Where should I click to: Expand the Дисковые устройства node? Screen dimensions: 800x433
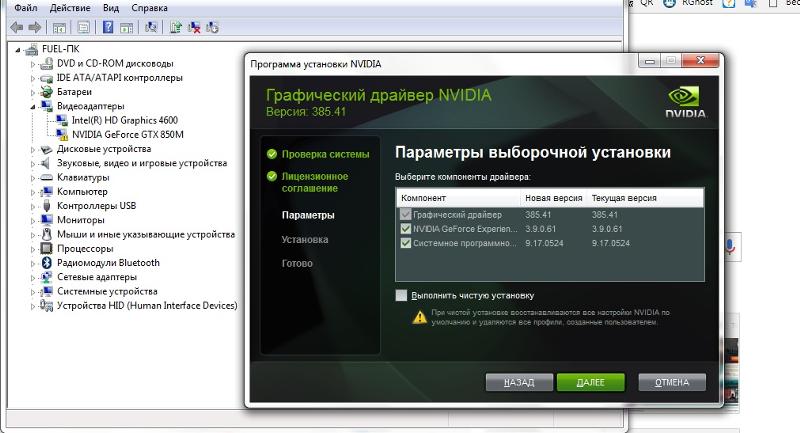33,150
